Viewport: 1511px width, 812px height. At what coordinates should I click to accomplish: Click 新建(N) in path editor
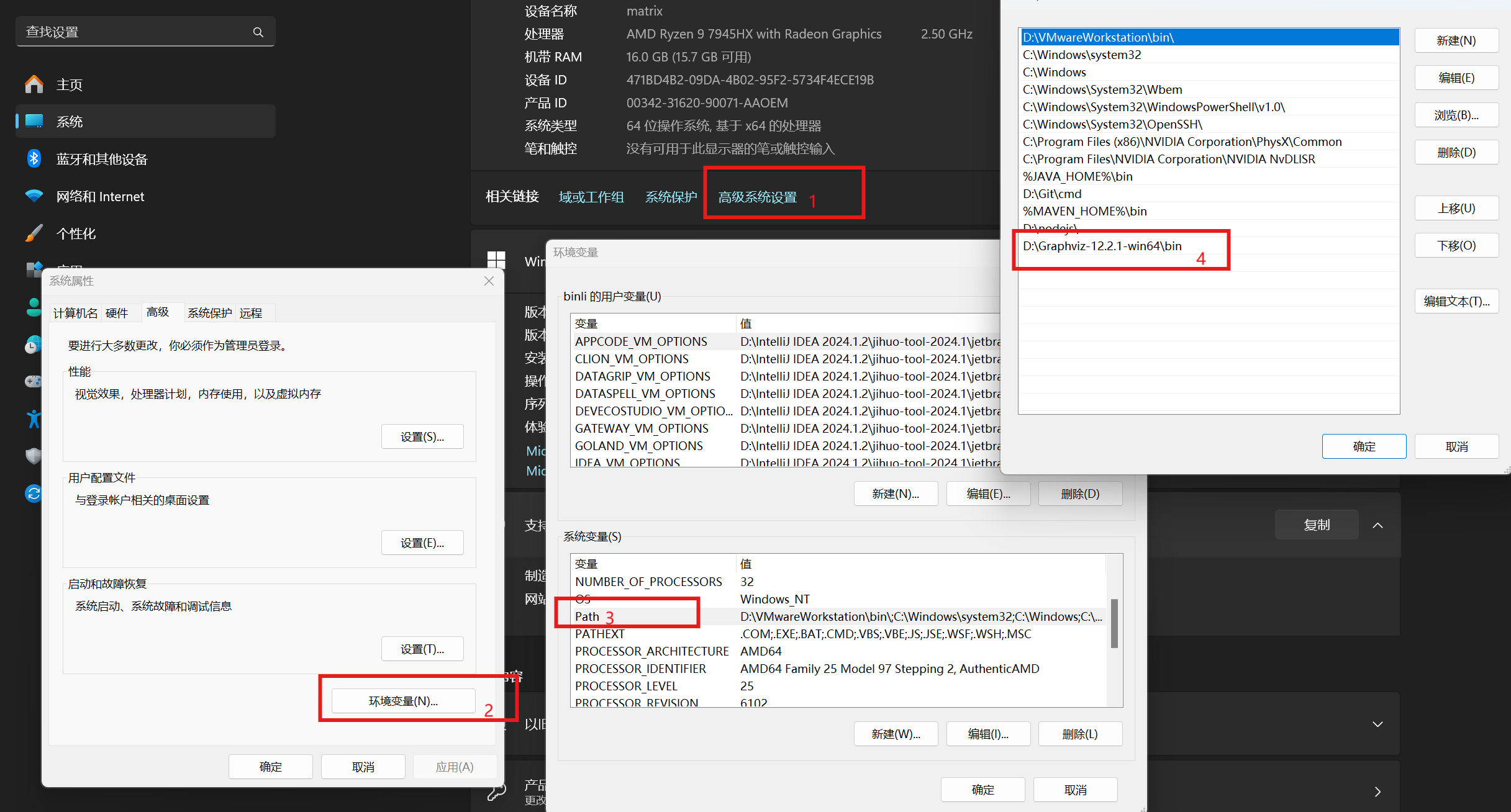click(1456, 40)
